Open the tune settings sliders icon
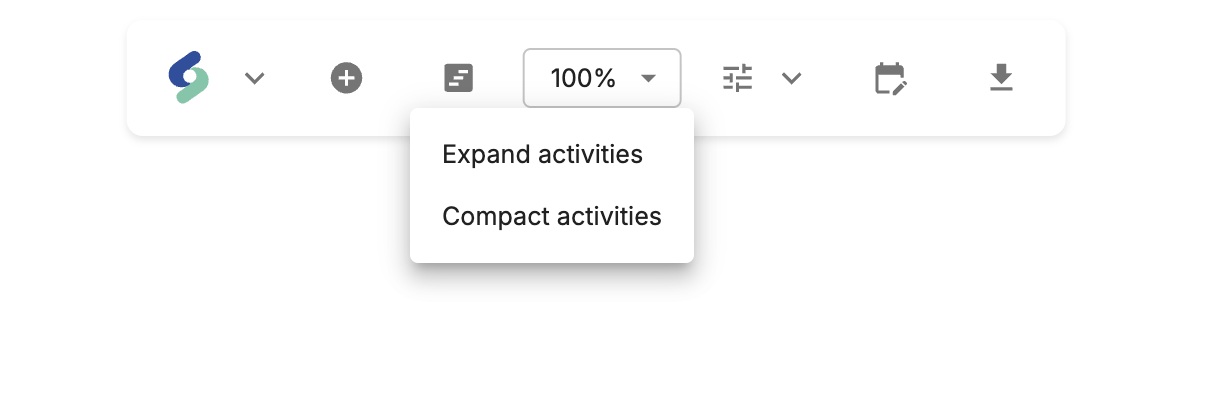 coord(737,77)
